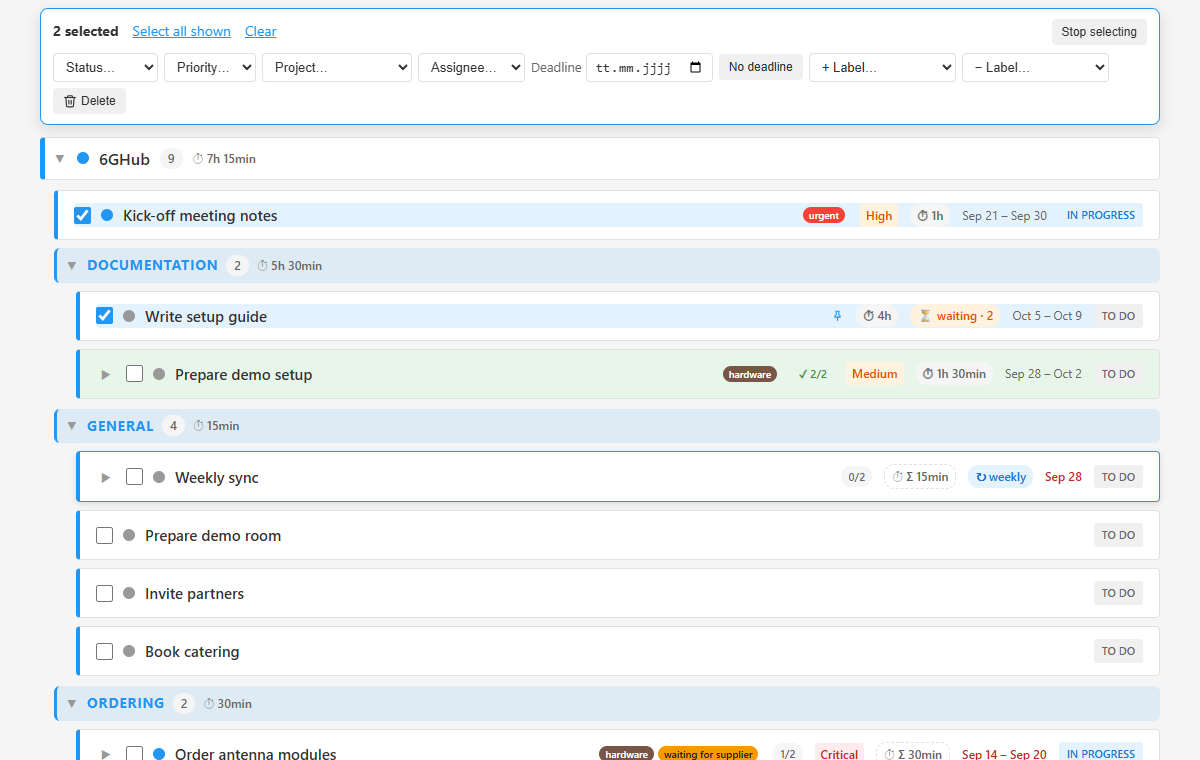Click the Invite partners task title
The width and height of the screenshot is (1200, 760).
point(194,594)
